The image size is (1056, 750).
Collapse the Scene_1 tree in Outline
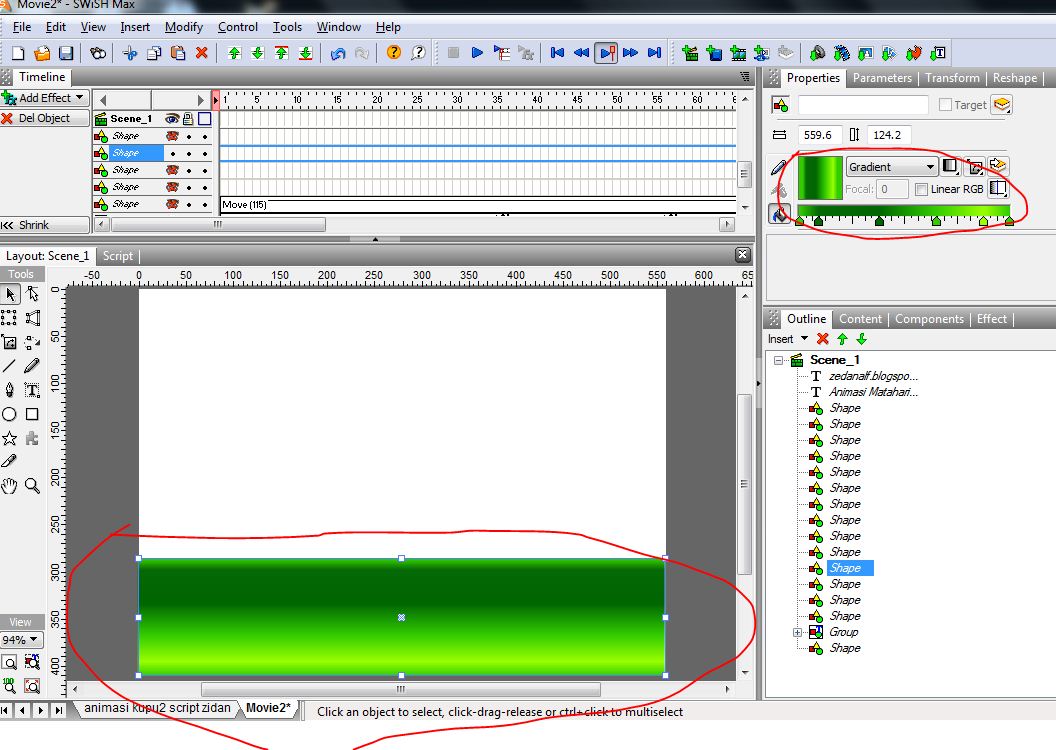778,358
